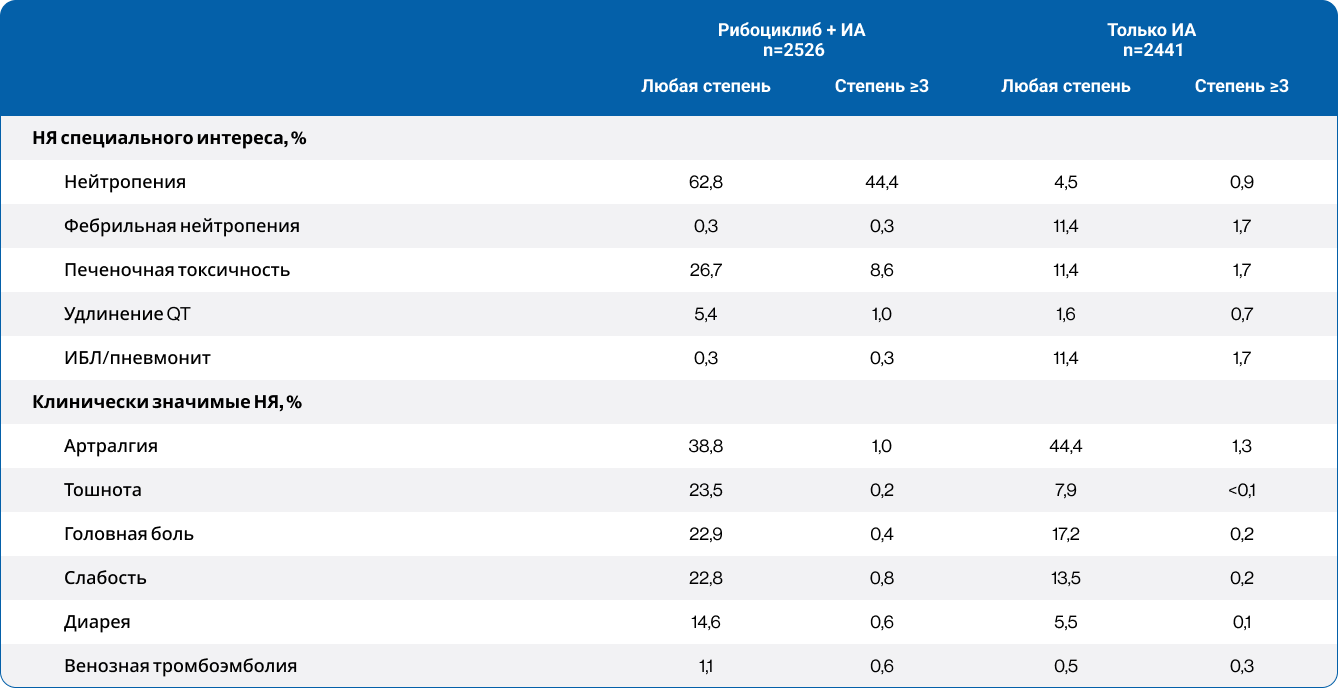
Task: Click the "Фебрильная нейтропения" row label
Action: [x=181, y=226]
